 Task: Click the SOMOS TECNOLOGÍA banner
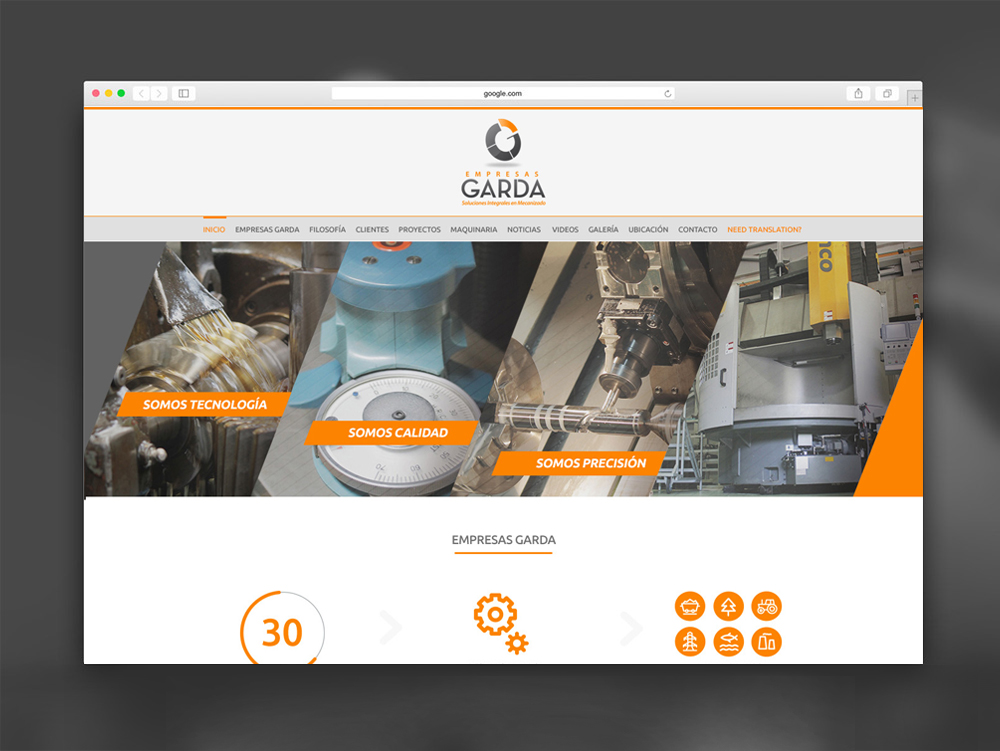pos(205,404)
